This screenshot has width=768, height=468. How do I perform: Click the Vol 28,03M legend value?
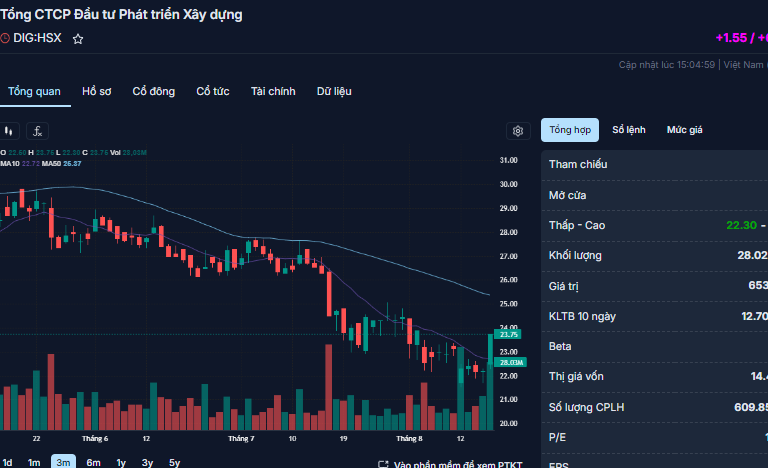coord(128,153)
